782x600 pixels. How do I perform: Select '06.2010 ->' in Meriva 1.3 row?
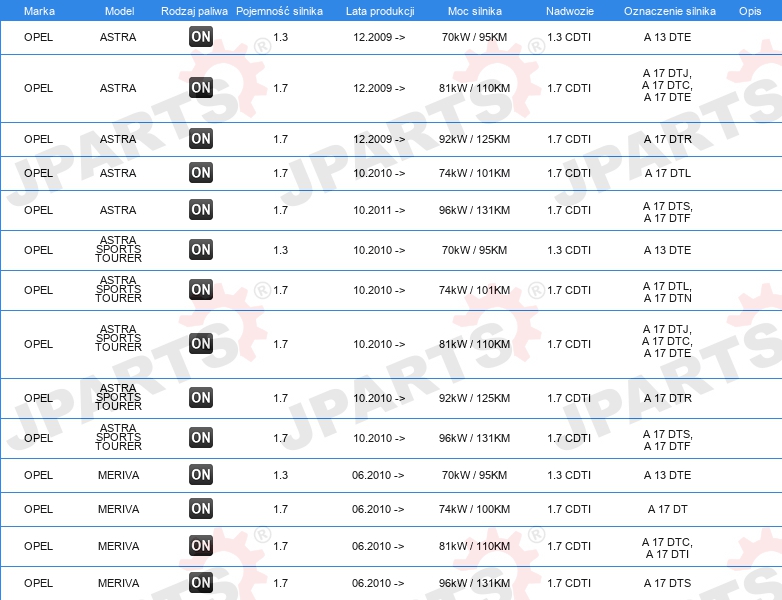tap(378, 475)
